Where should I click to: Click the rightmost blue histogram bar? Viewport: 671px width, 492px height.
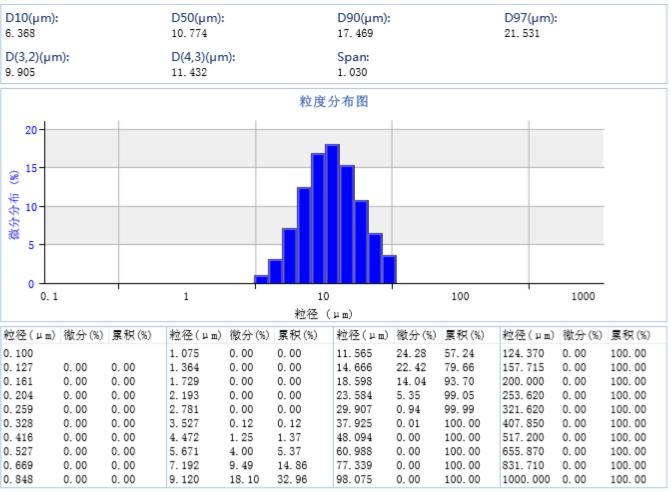390,270
